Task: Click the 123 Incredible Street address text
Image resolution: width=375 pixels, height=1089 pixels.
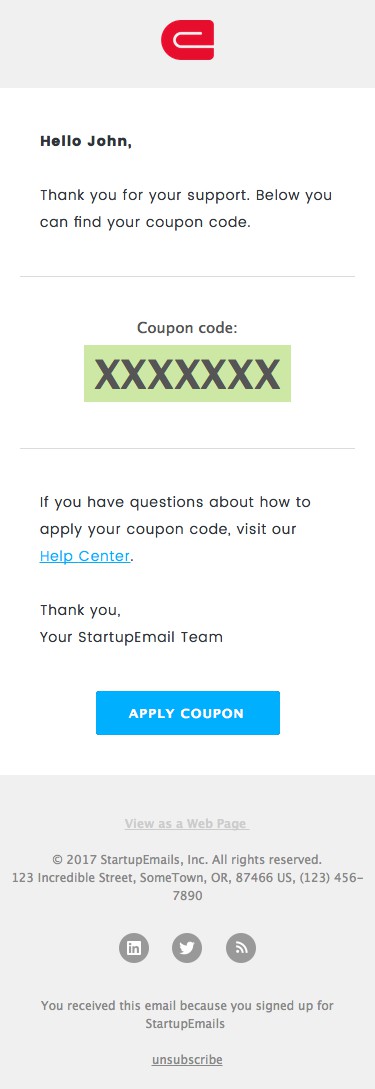Action: click(188, 887)
